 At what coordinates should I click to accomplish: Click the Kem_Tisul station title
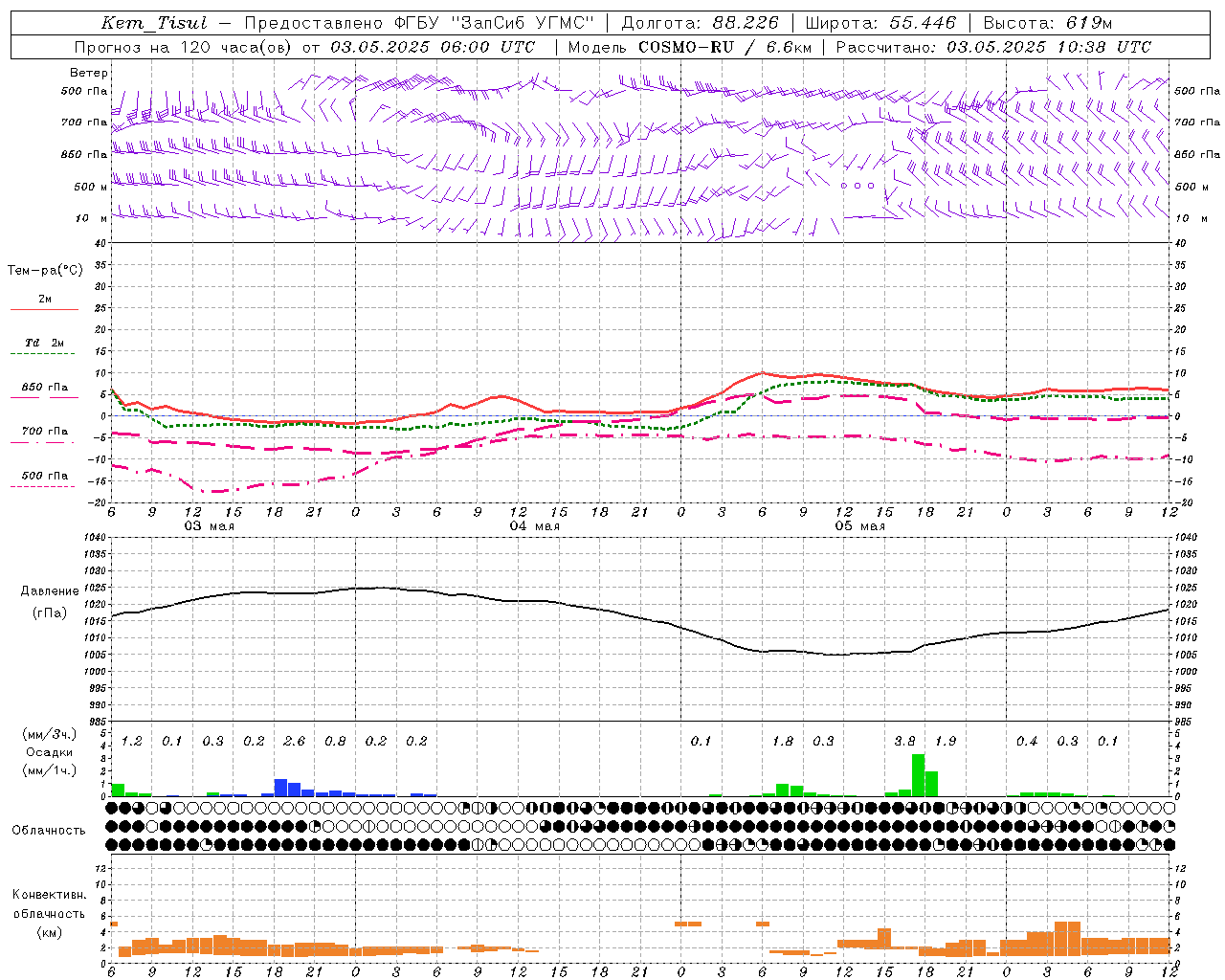tap(154, 23)
